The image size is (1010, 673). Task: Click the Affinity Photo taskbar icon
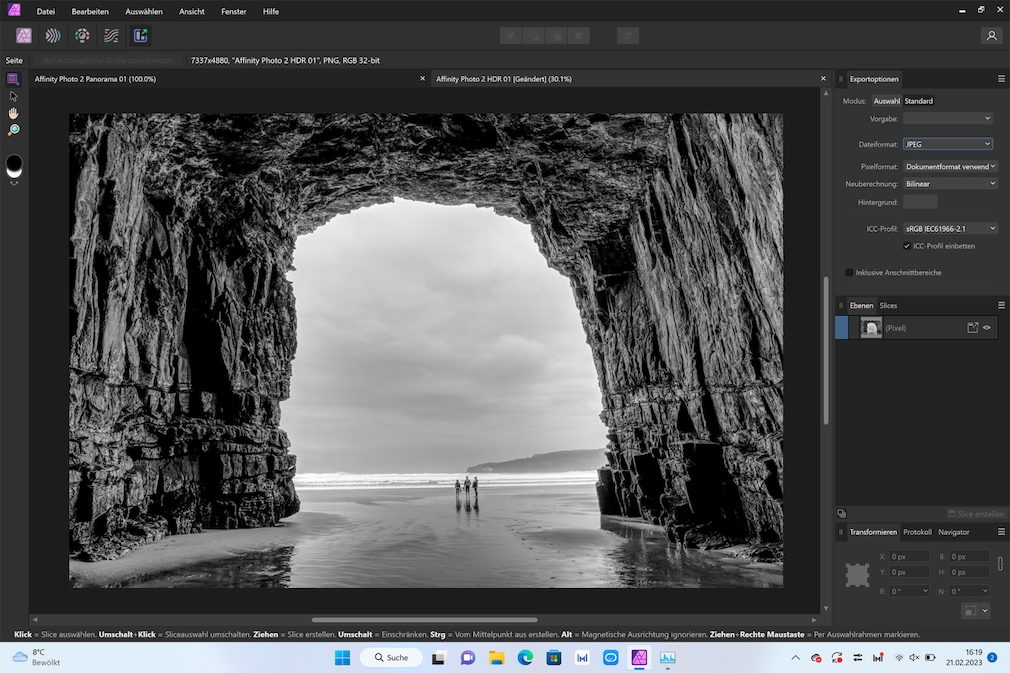click(639, 658)
